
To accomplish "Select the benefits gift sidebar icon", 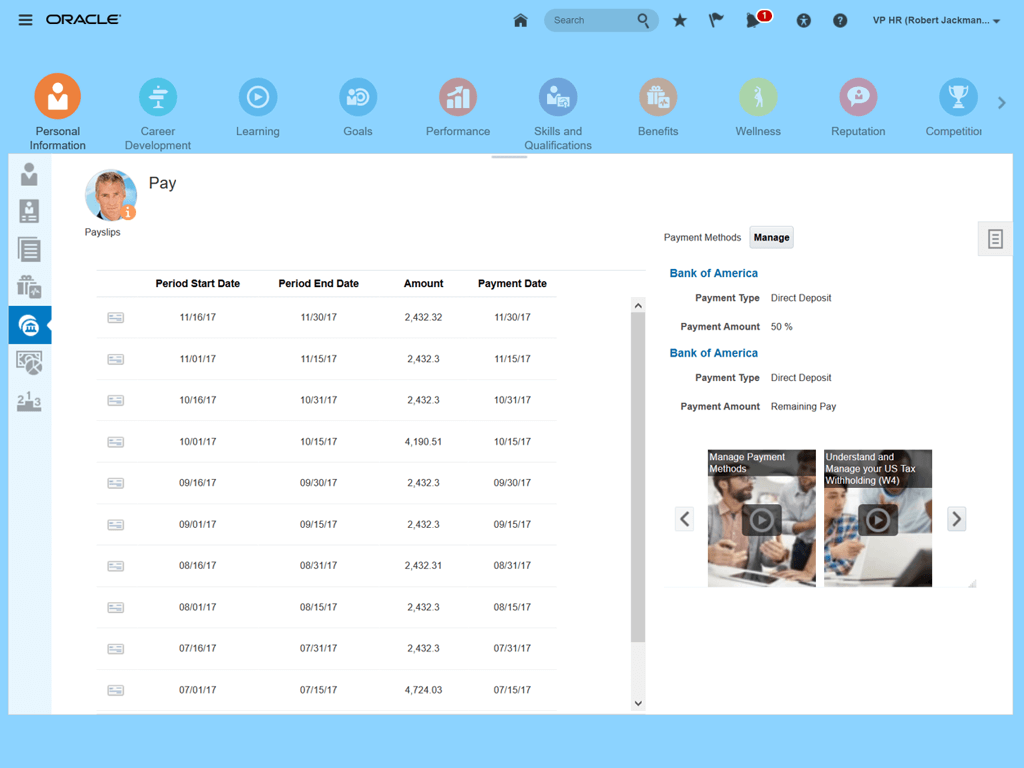I will pyautogui.click(x=29, y=287).
